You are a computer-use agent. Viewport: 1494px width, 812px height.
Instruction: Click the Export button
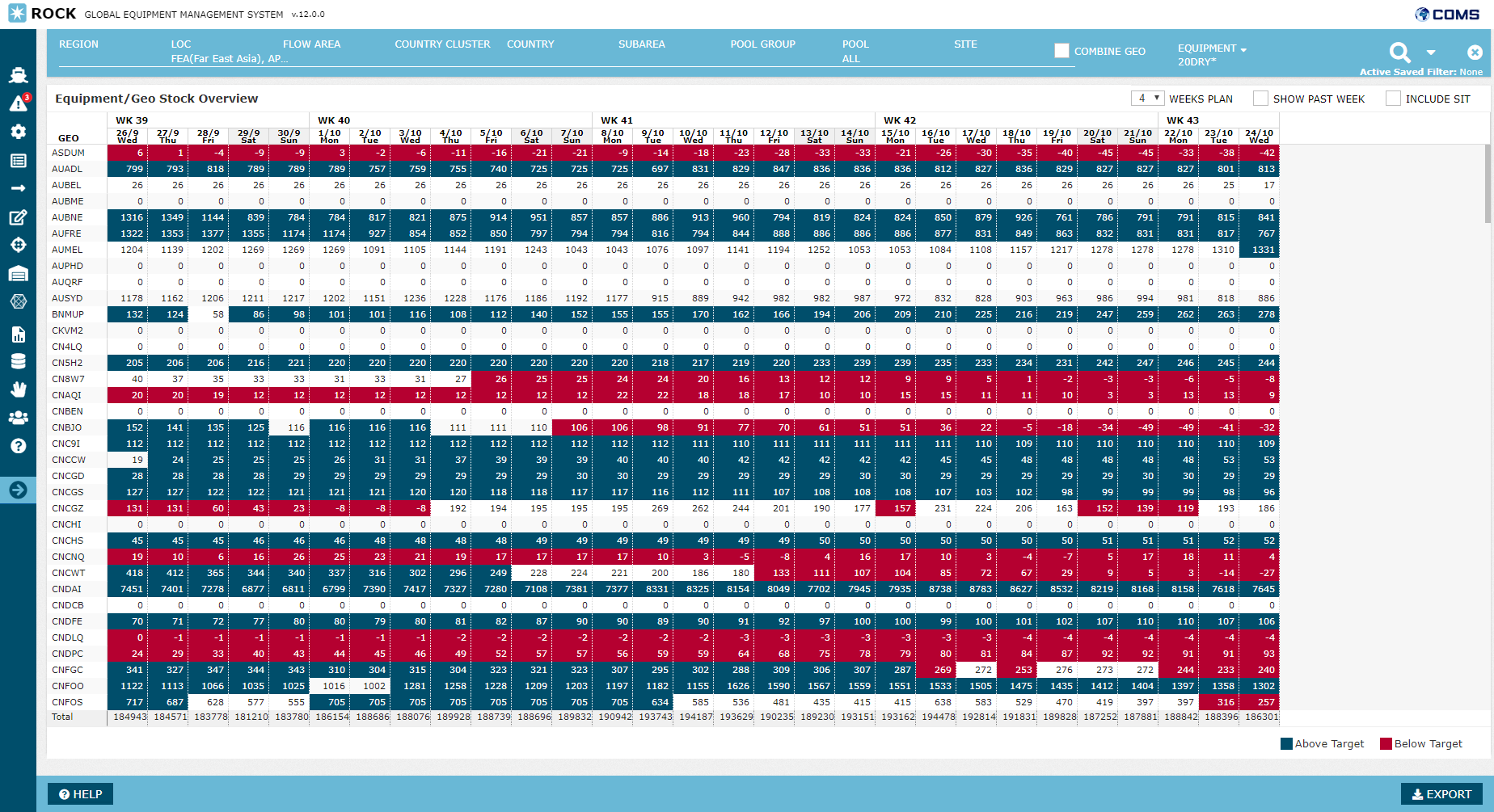pyautogui.click(x=1441, y=794)
